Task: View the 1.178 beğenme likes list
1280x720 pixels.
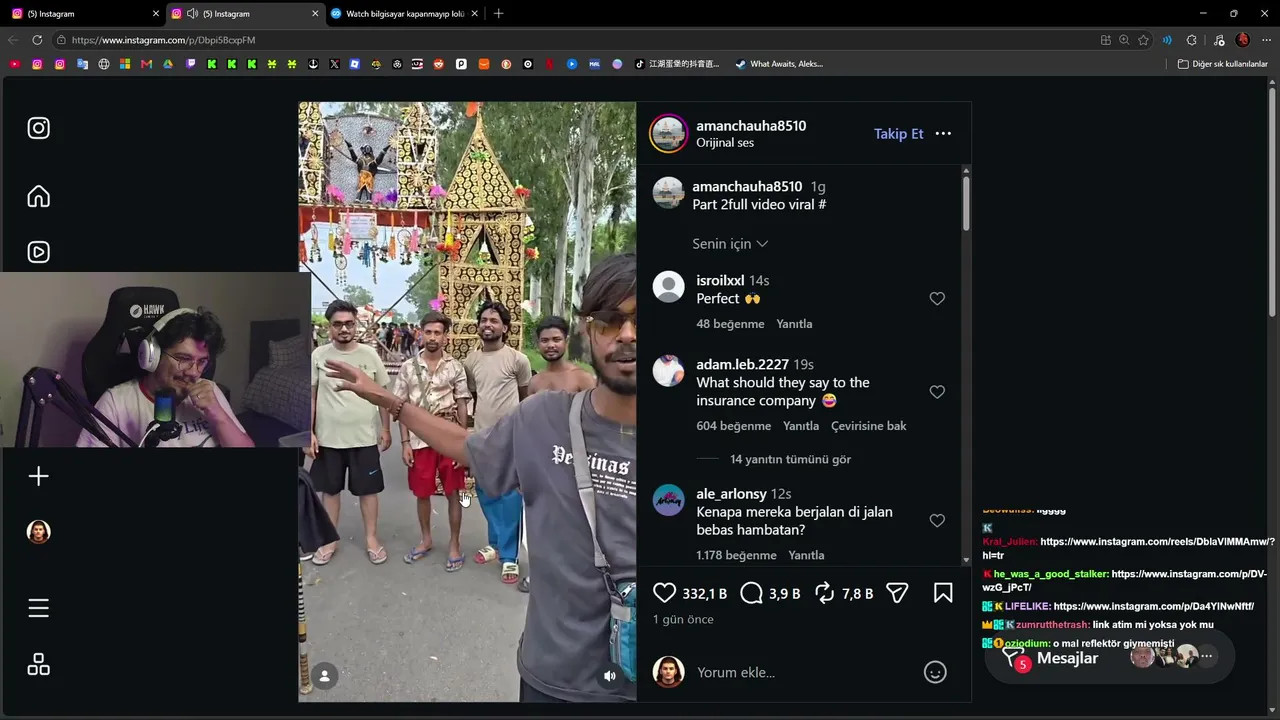Action: click(x=736, y=555)
